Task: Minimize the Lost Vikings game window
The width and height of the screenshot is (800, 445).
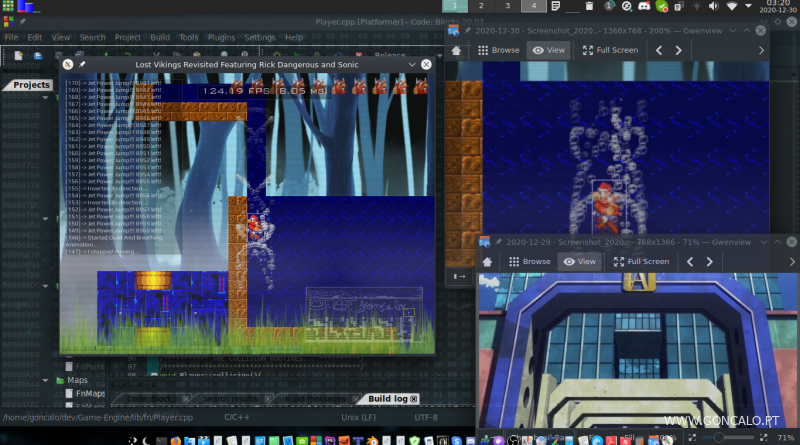Action: (412, 64)
